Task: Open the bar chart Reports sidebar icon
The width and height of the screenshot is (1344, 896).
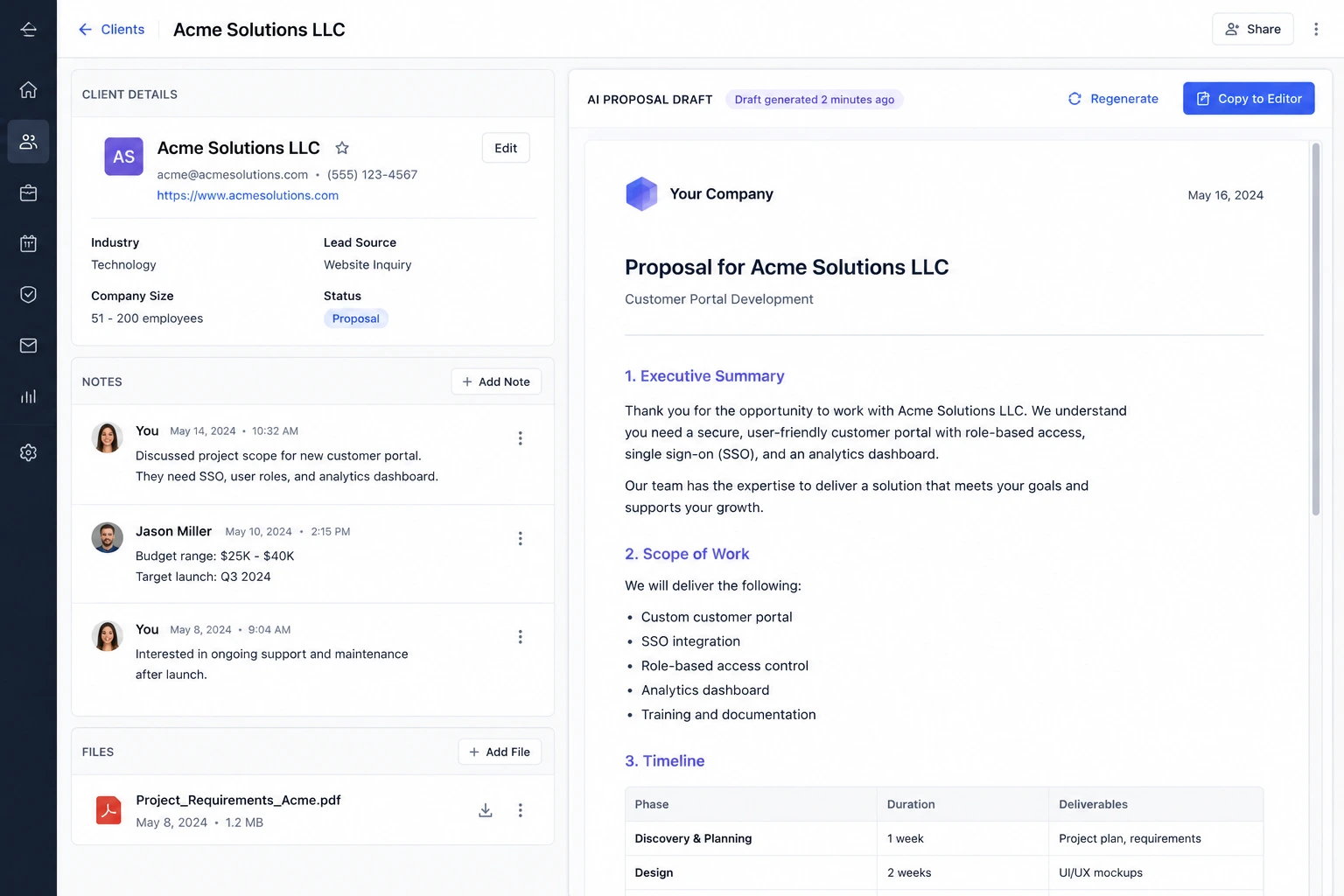Action: 28,396
